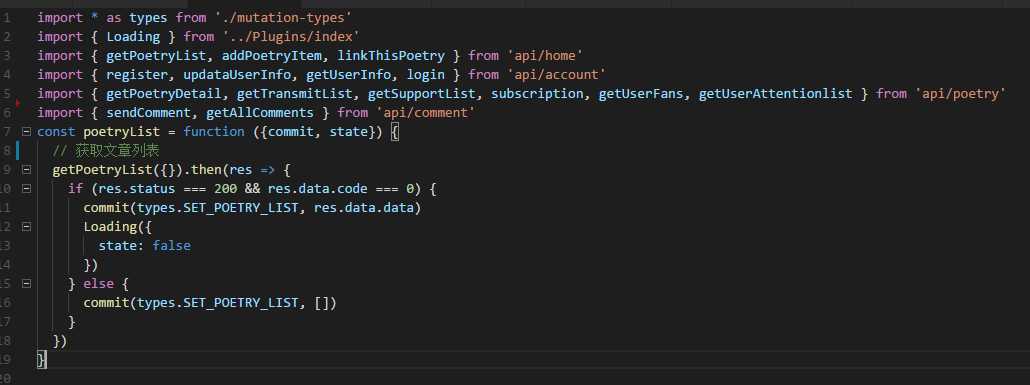1030x385 pixels.
Task: Click the getTransmitList identifier
Action: (294, 94)
